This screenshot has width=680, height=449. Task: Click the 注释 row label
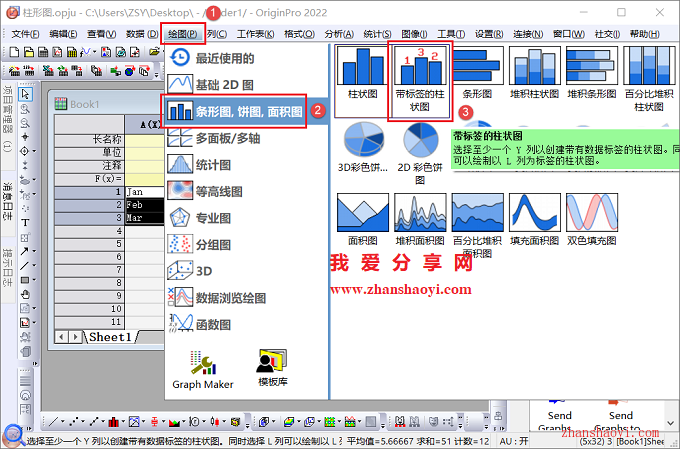pyautogui.click(x=89, y=165)
